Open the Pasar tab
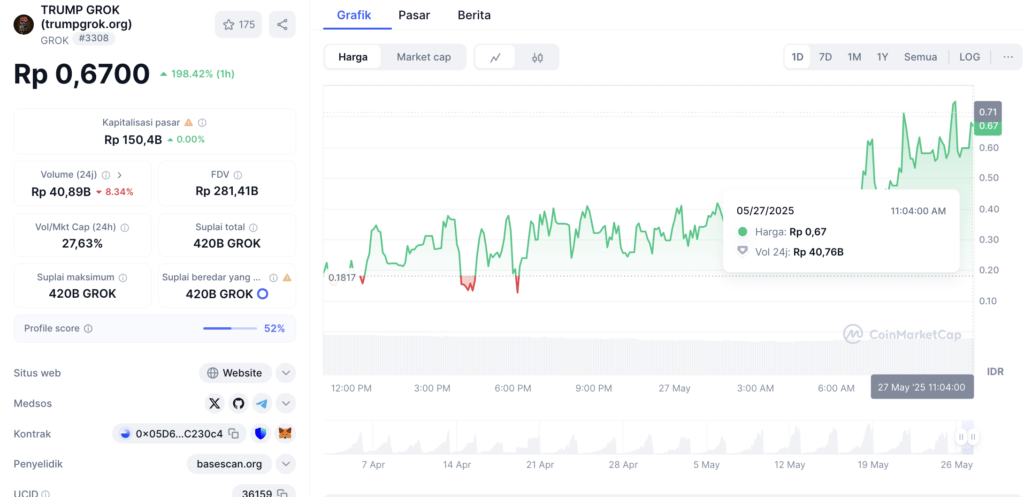Viewport: 1024px width, 497px height. [414, 15]
